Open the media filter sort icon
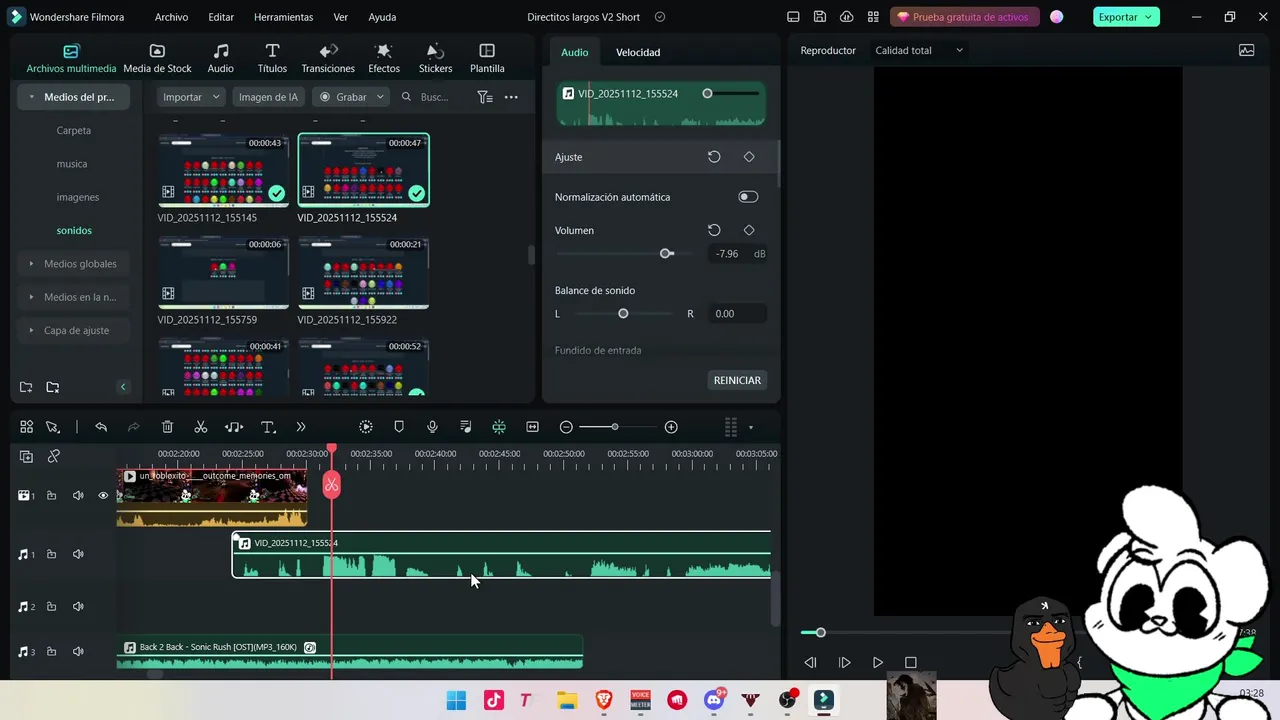This screenshot has width=1280, height=720. (485, 97)
